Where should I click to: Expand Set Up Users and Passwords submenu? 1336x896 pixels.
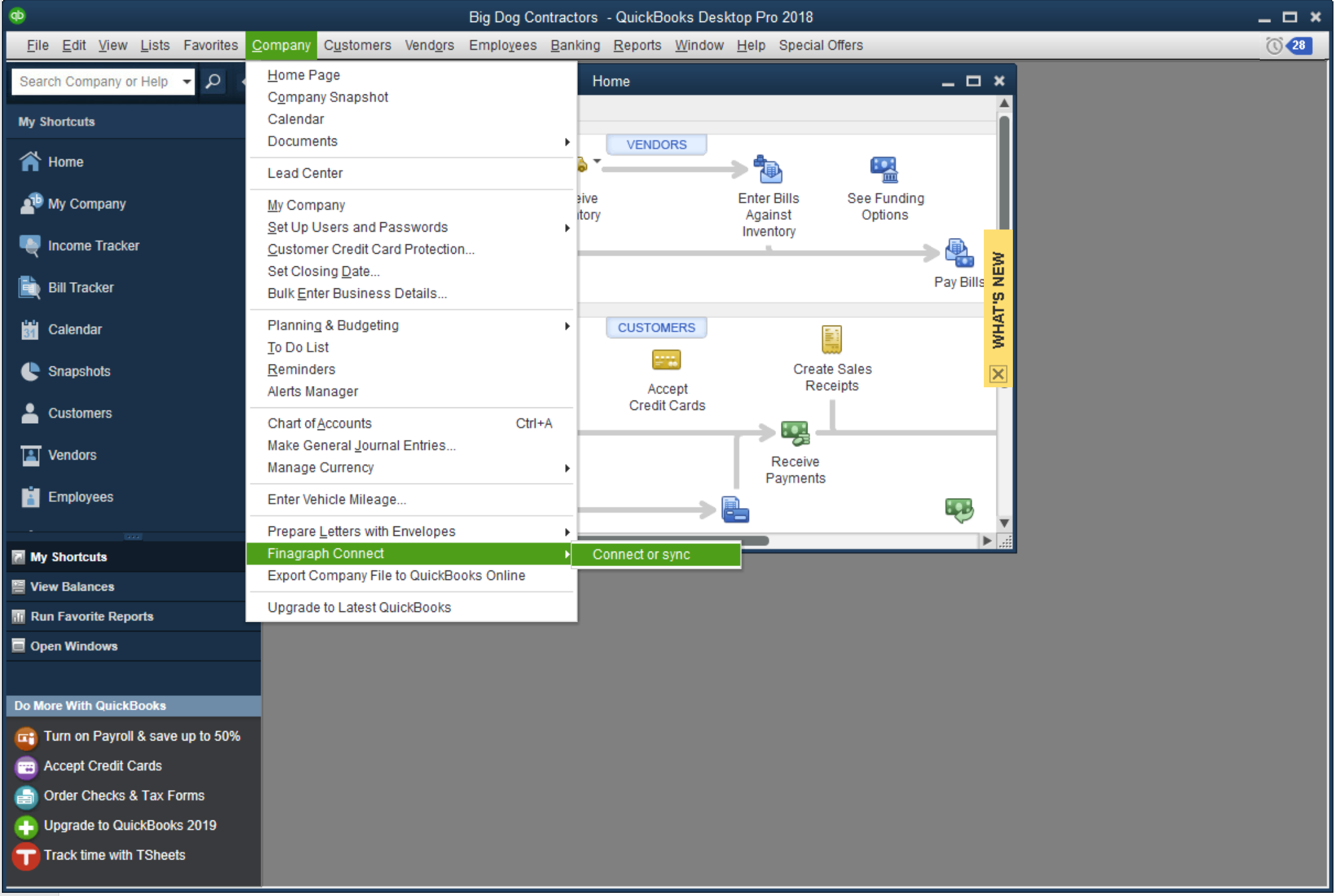(x=567, y=227)
